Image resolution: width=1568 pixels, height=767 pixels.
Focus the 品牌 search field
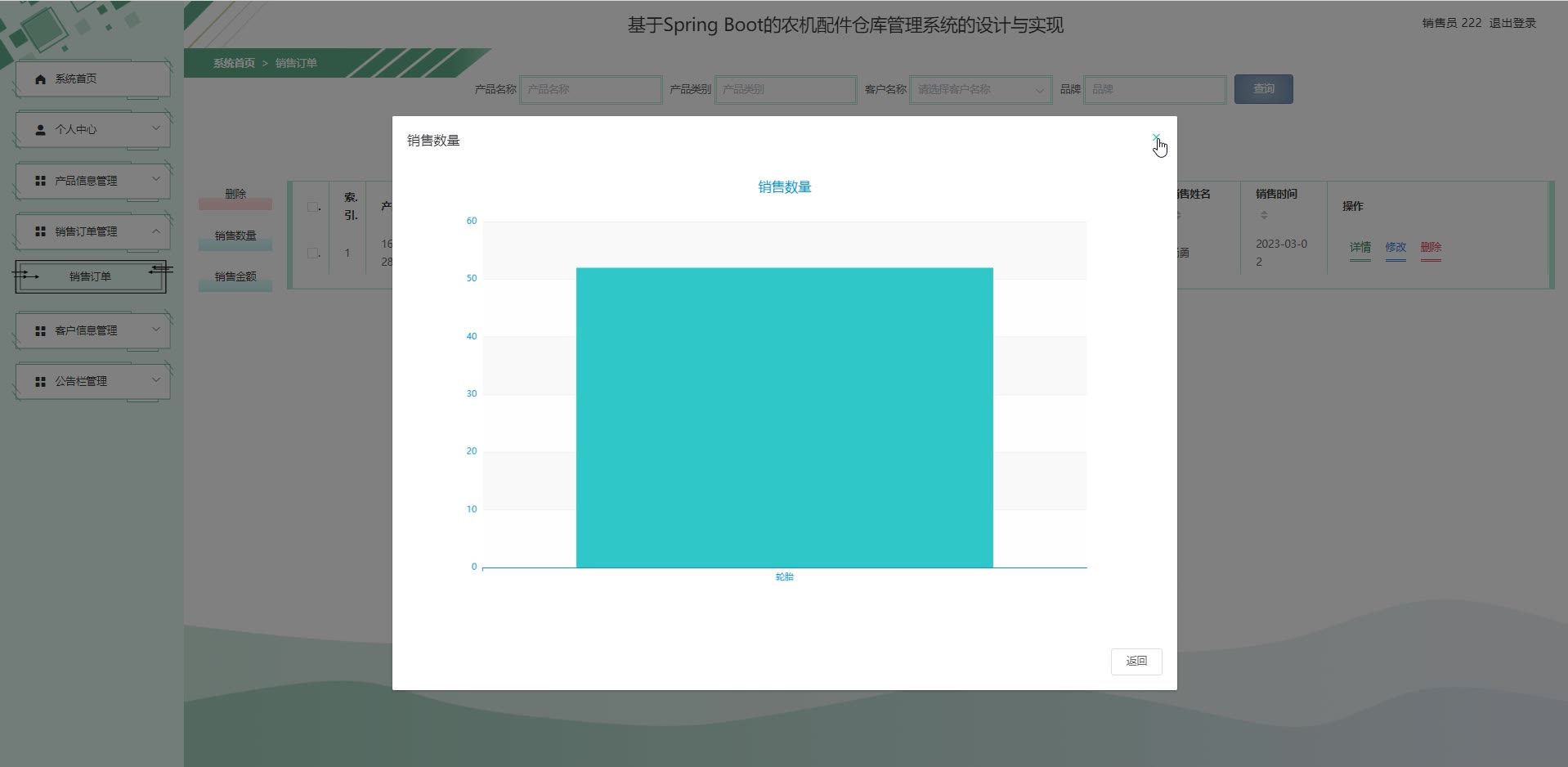(x=1155, y=89)
